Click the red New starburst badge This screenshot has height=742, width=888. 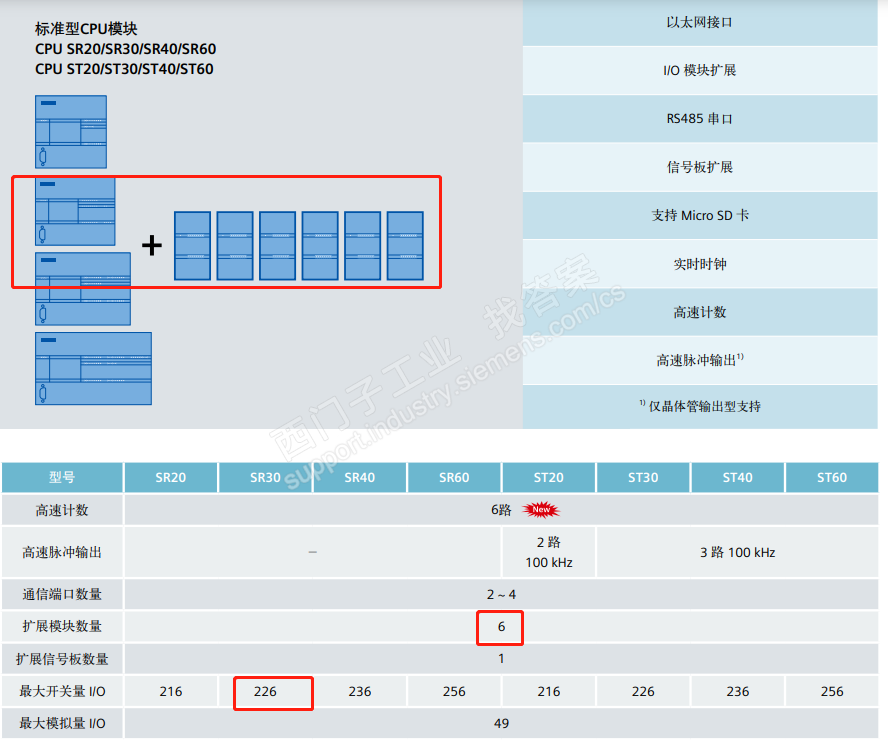click(x=541, y=510)
